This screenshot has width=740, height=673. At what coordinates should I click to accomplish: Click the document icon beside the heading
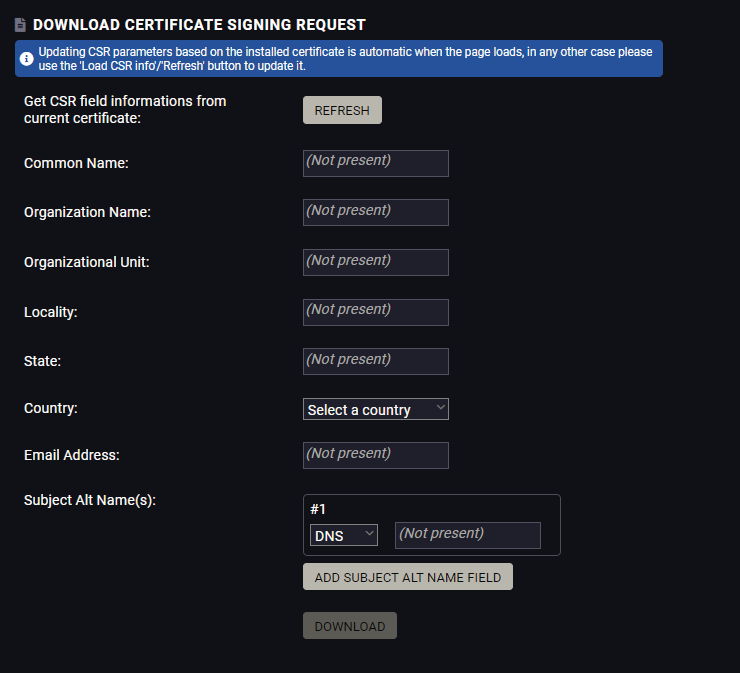point(20,25)
